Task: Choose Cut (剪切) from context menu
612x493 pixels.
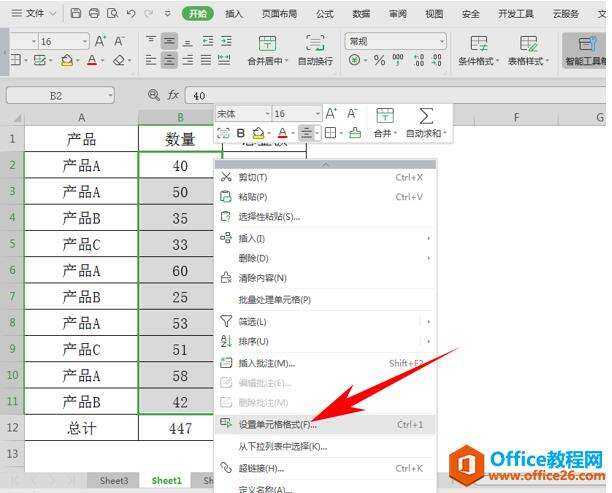Action: click(325, 177)
